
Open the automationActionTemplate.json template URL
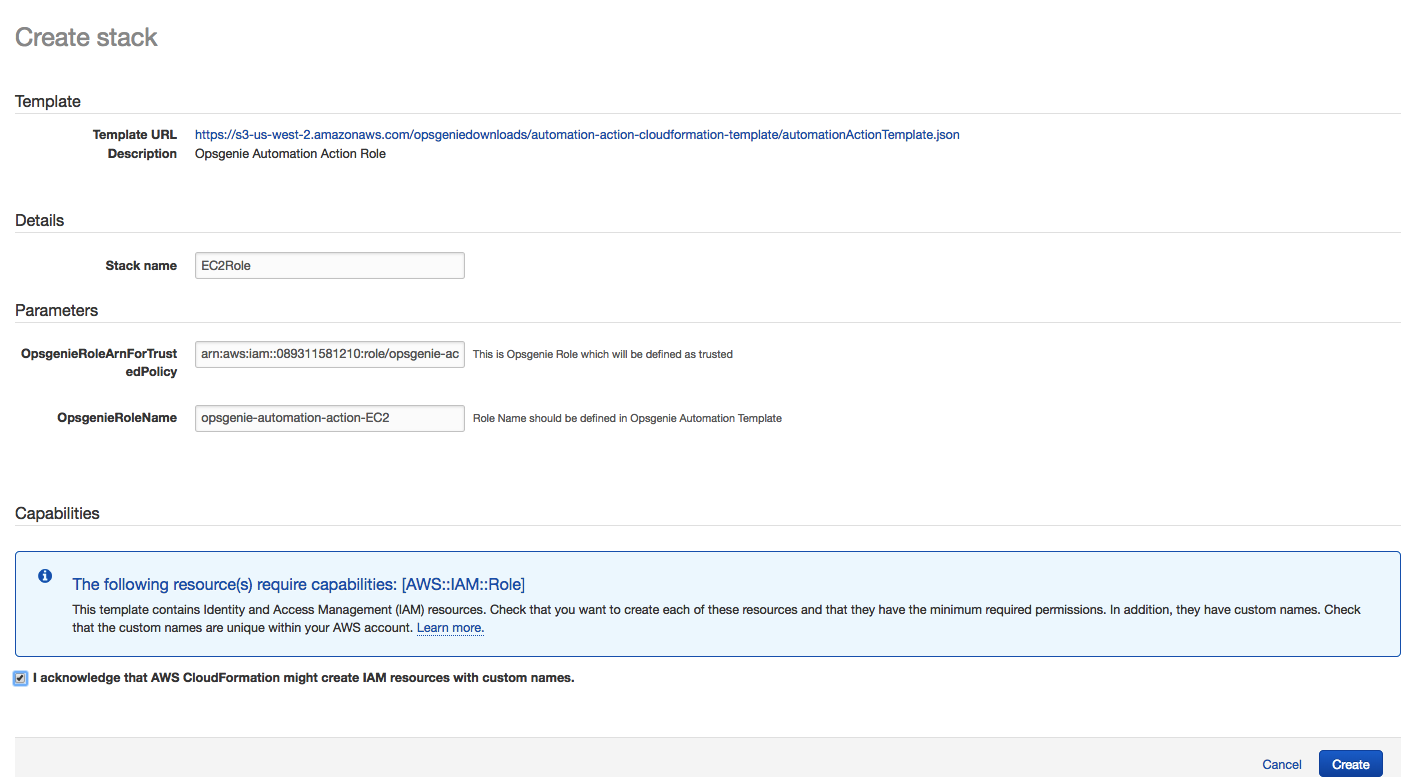577,134
